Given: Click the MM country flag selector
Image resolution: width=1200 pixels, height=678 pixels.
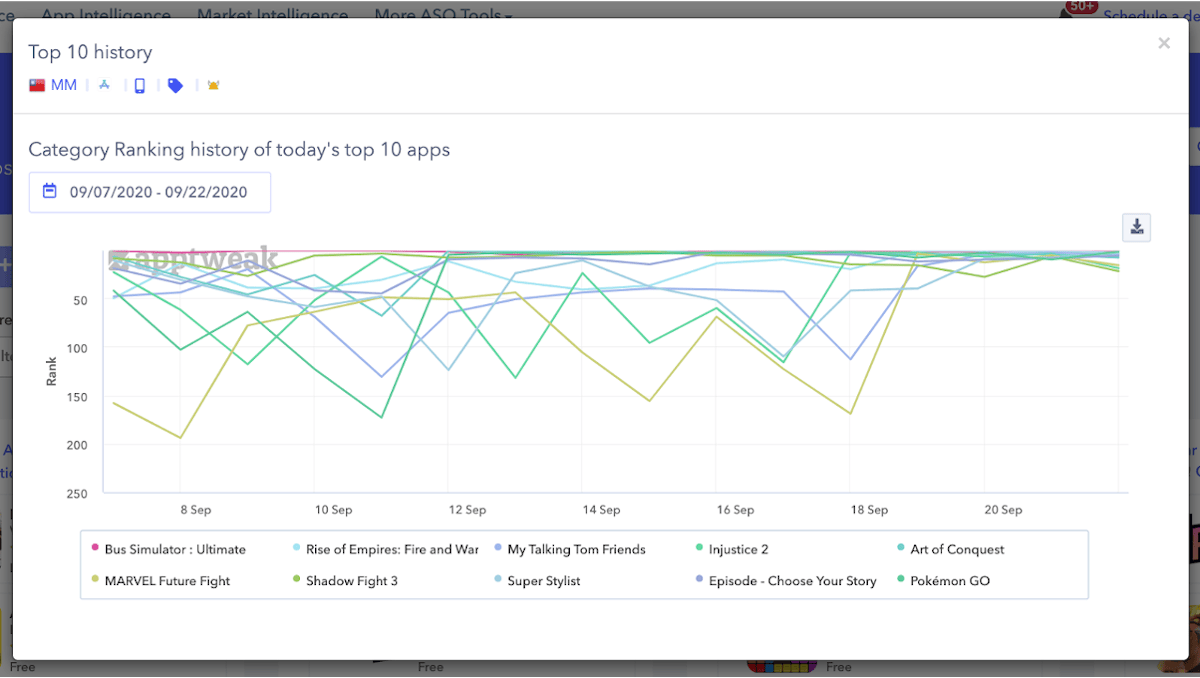Looking at the screenshot, I should 52,86.
